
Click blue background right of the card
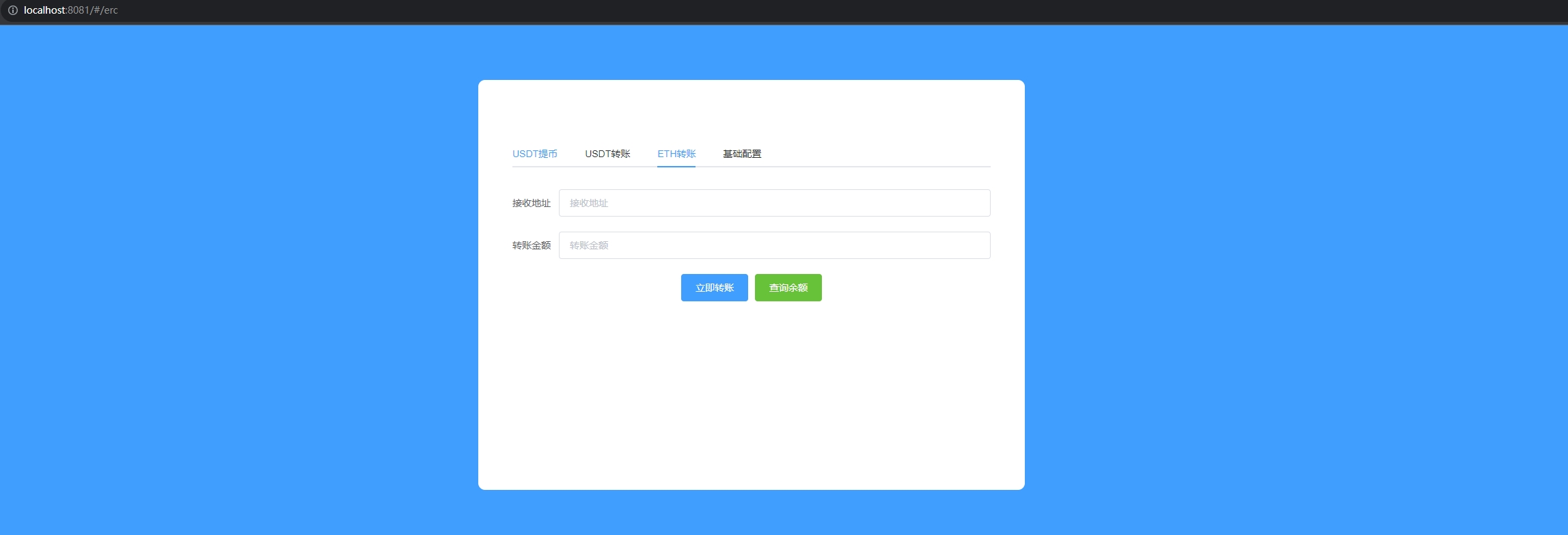click(1298, 273)
